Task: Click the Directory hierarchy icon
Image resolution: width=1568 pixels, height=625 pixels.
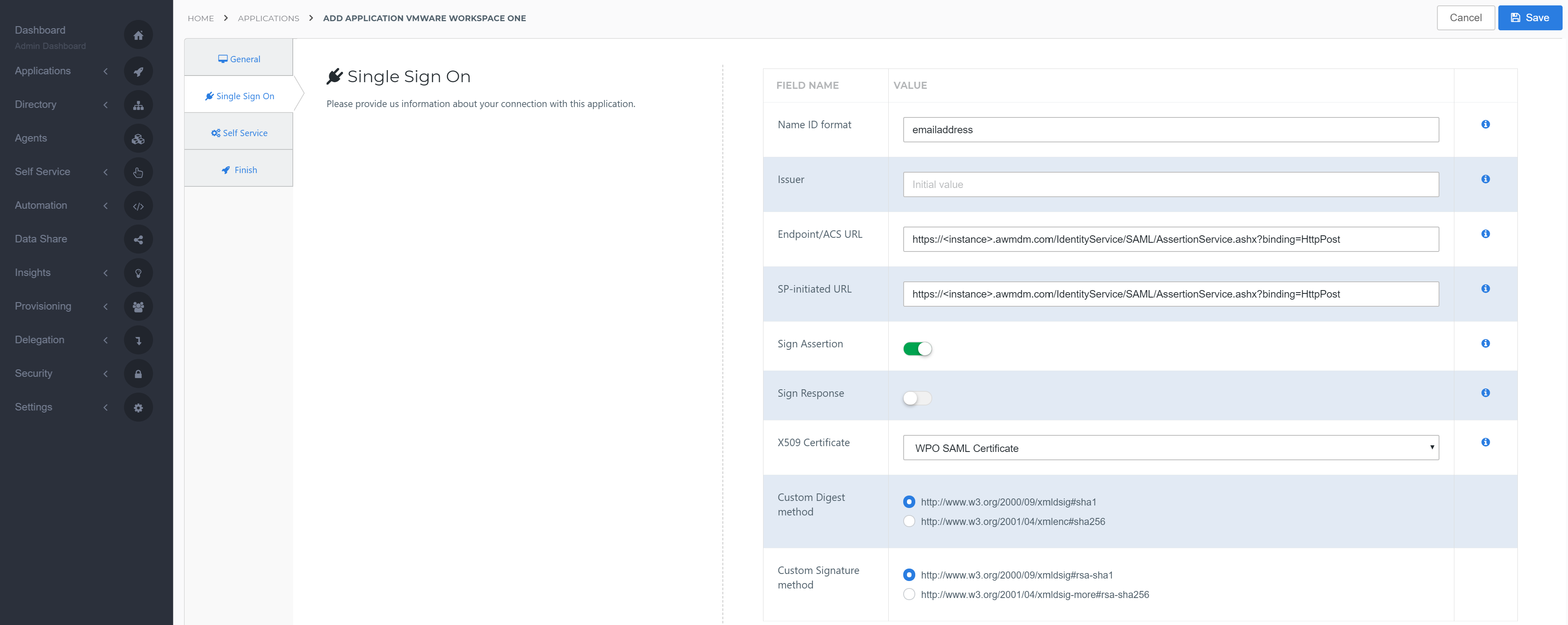Action: [138, 105]
